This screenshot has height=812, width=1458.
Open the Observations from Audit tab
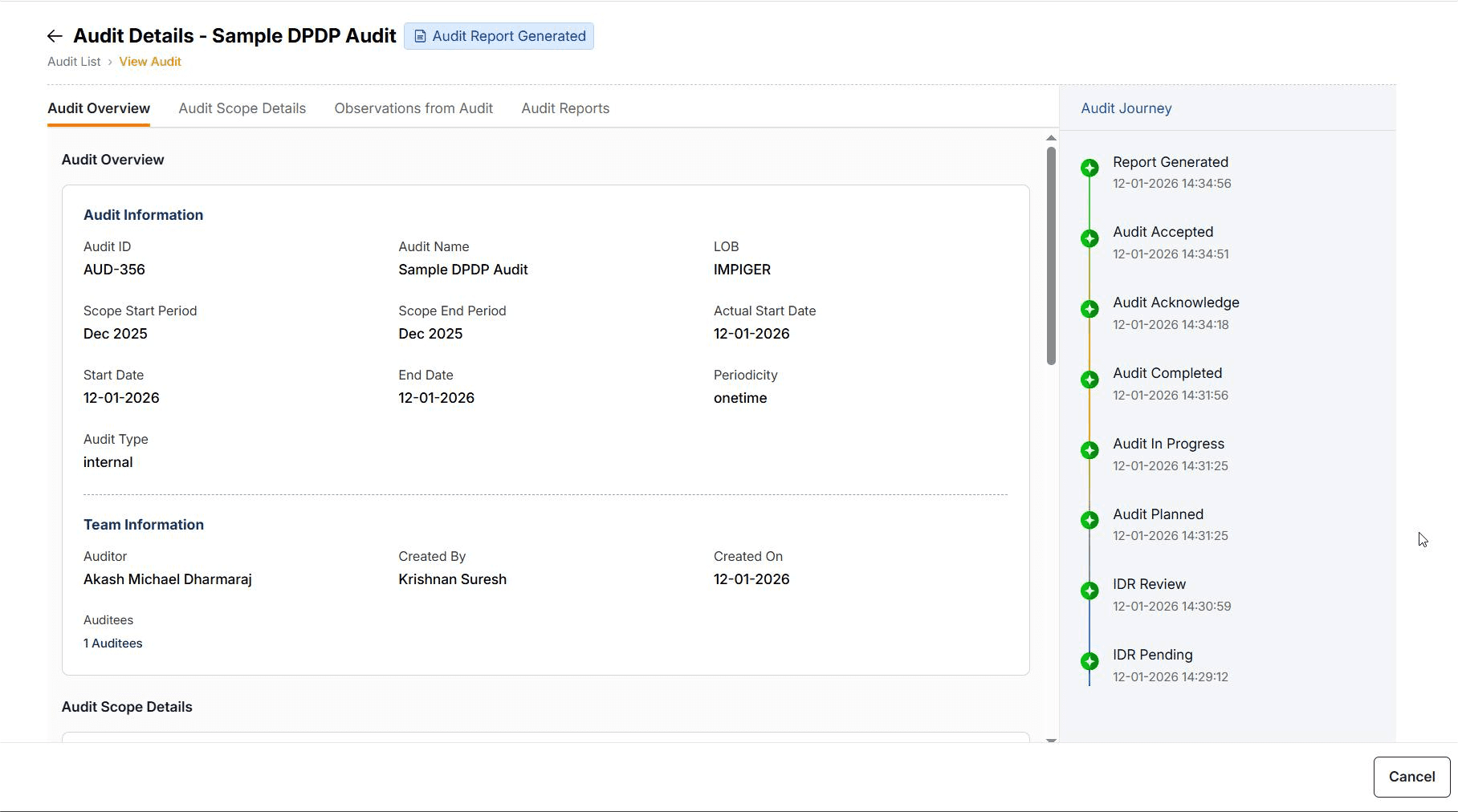click(x=413, y=108)
